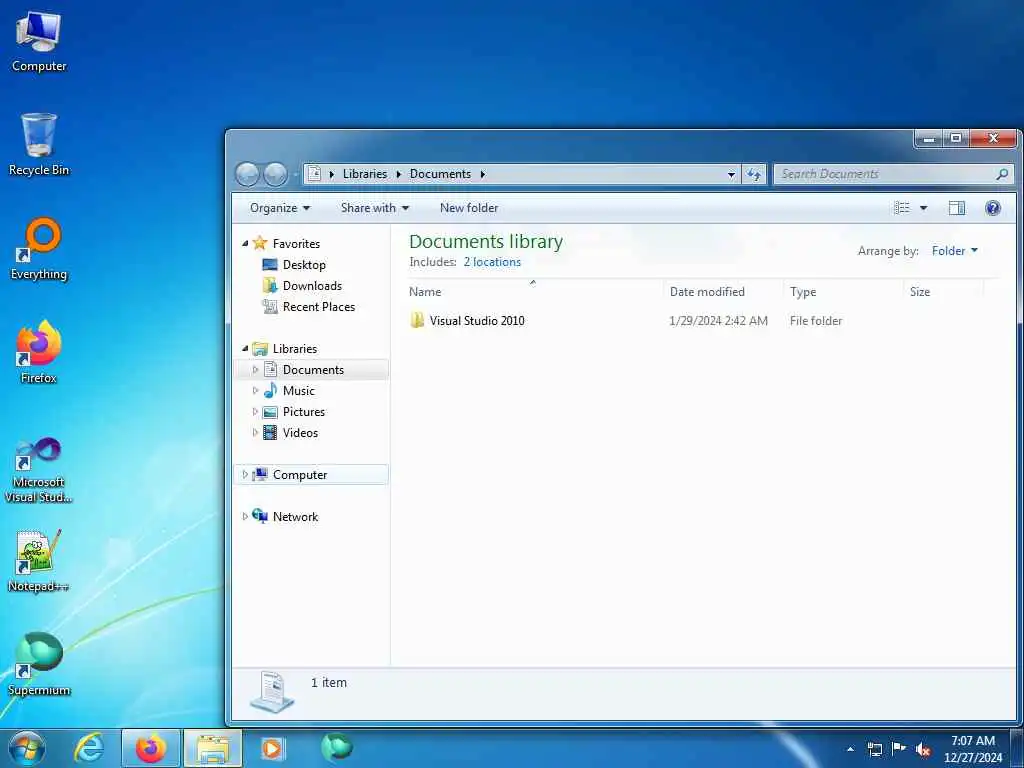
Task: Select Downloads under Favorites
Action: (312, 285)
